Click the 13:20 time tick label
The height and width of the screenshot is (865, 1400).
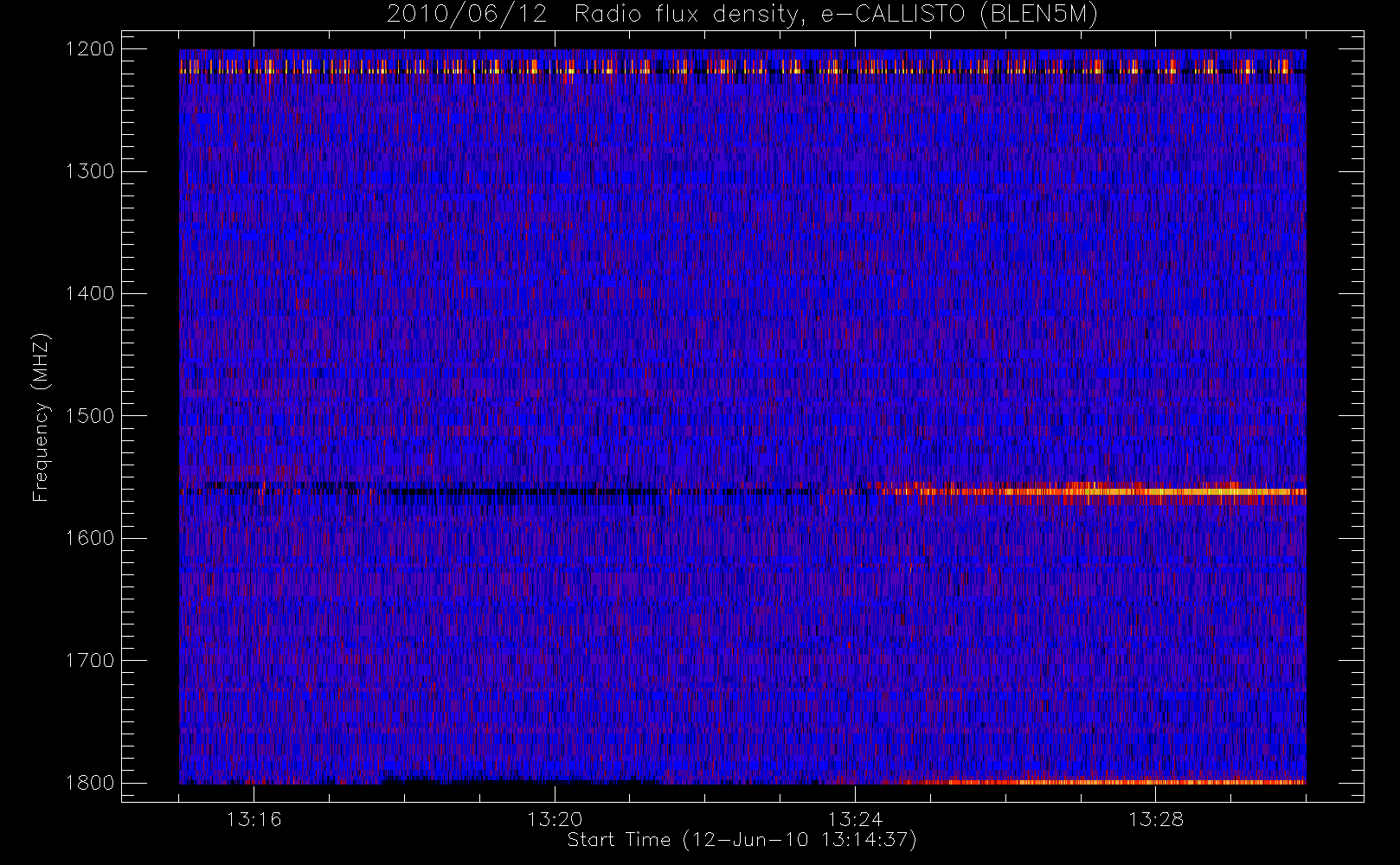click(x=555, y=819)
